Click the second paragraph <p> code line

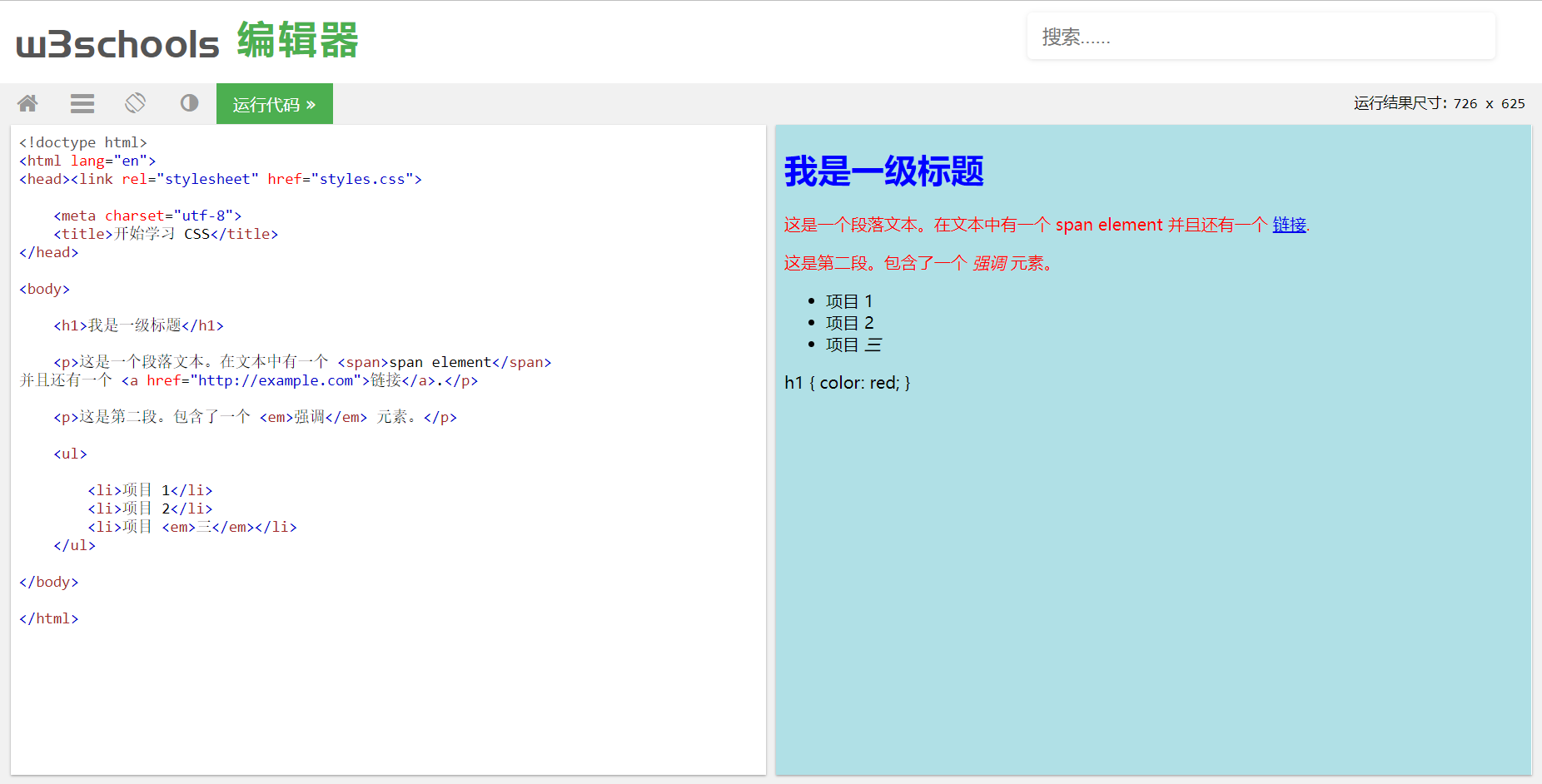tap(255, 417)
